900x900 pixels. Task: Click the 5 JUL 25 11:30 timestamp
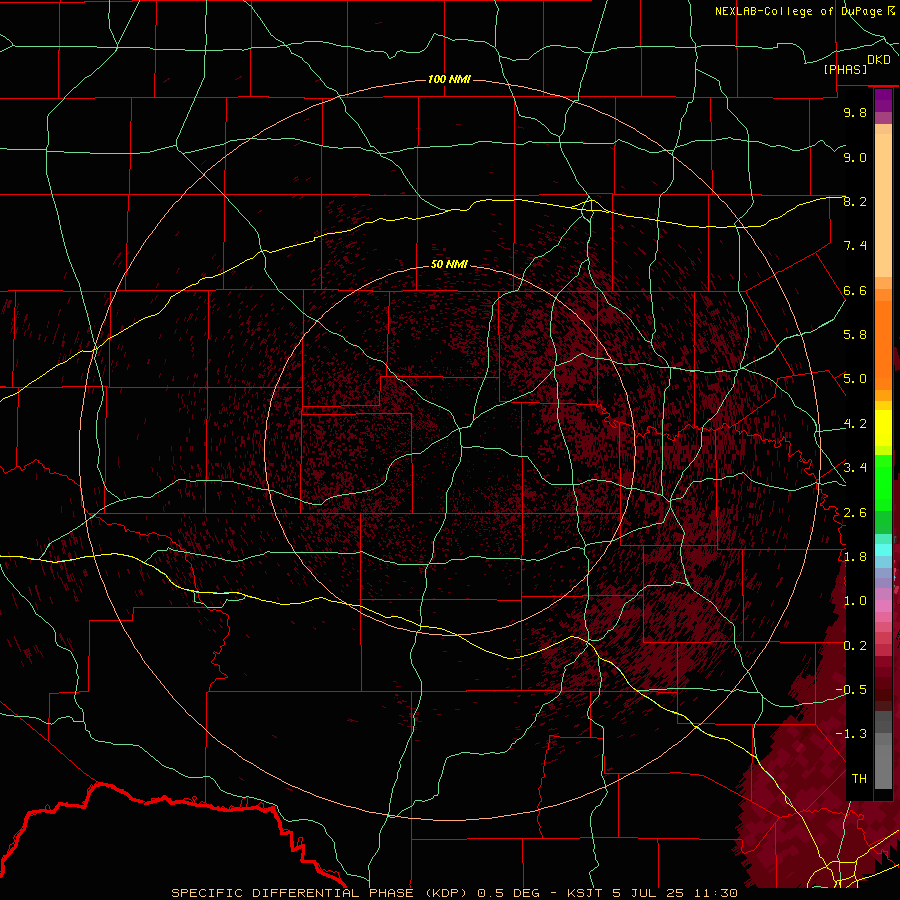pyautogui.click(x=674, y=893)
